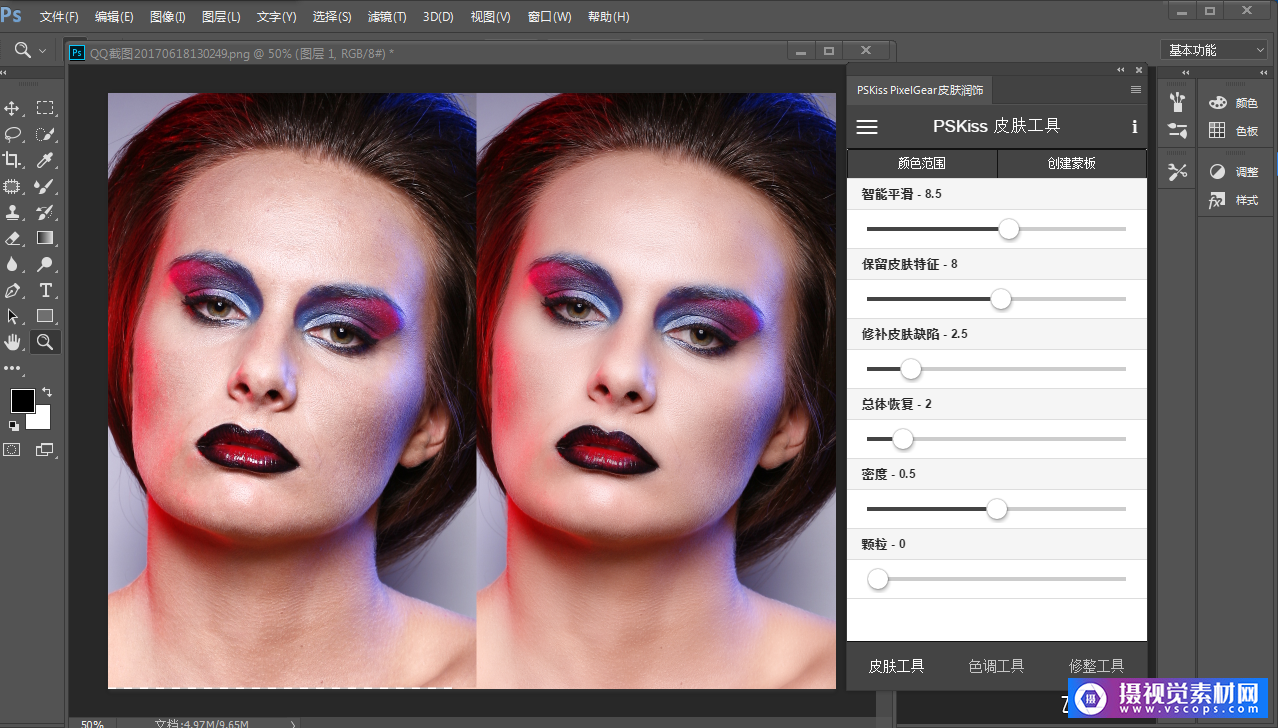Select the Clone Stamp tool
The width and height of the screenshot is (1278, 728).
(13, 212)
